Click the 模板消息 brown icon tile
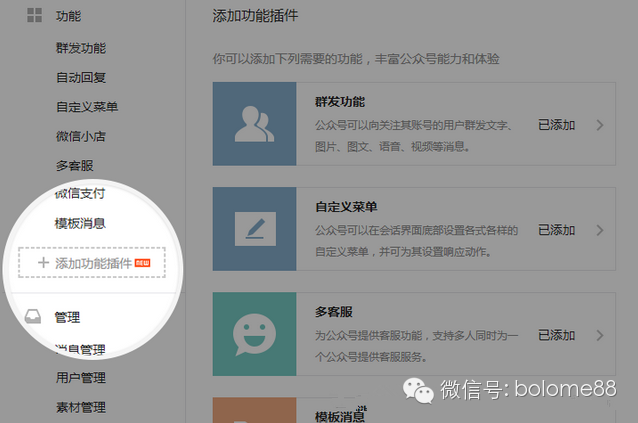638x423 pixels. pos(254,410)
